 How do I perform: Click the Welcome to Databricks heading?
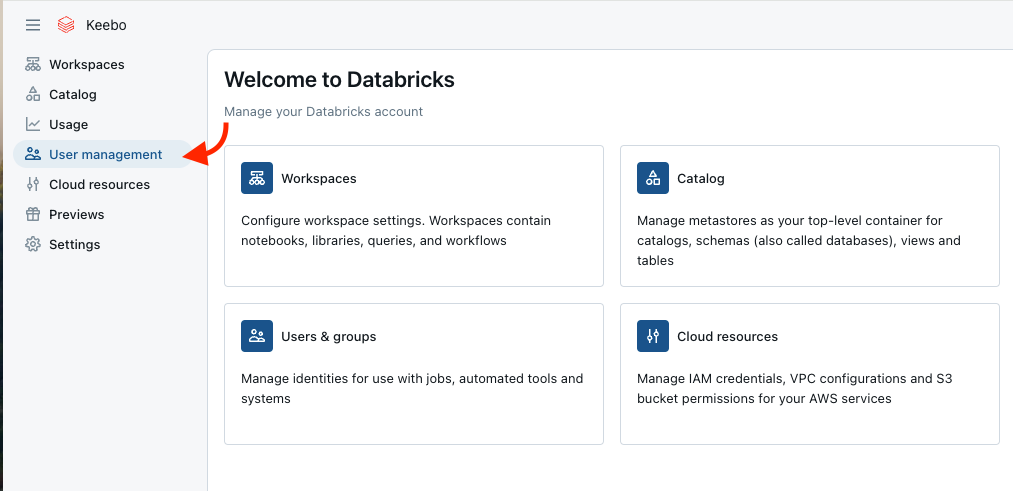click(339, 79)
